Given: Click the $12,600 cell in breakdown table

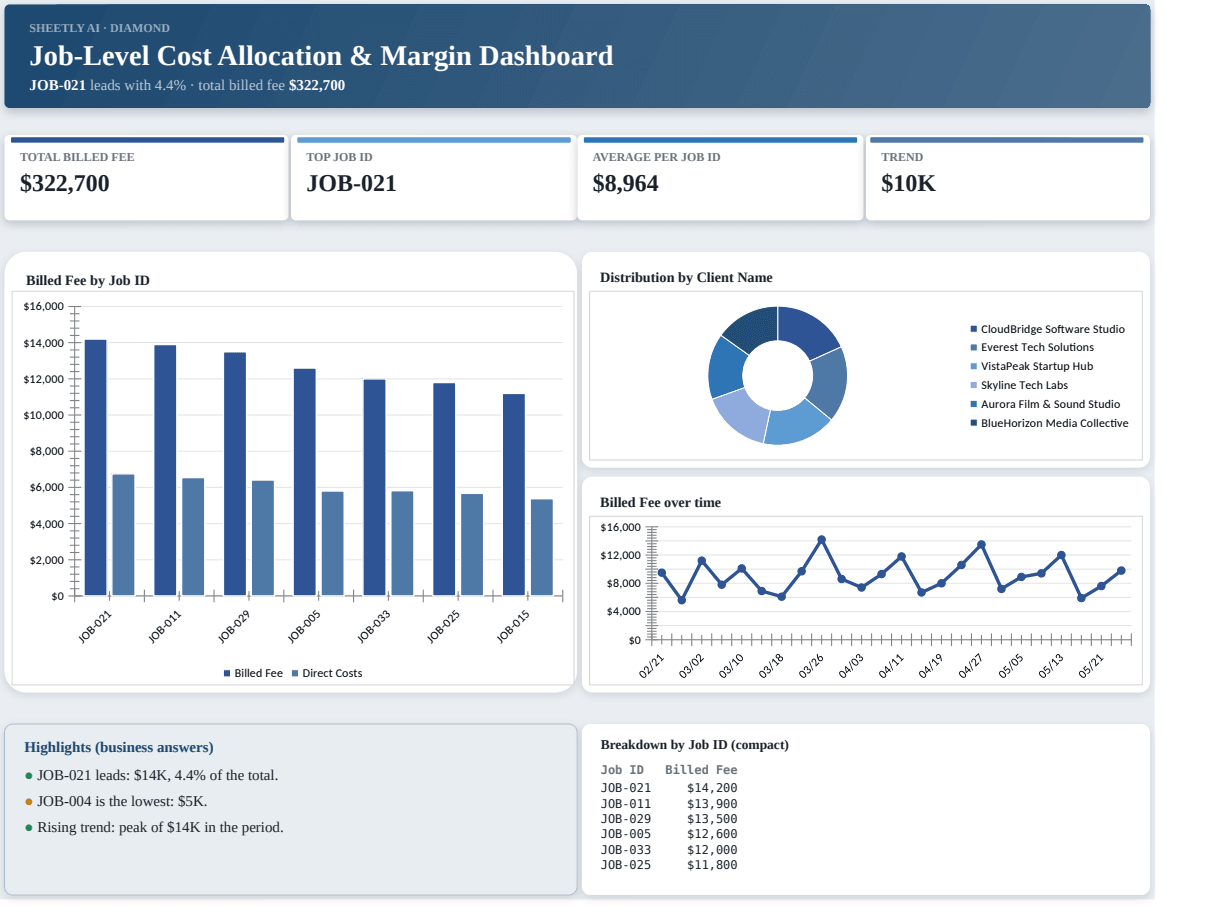Looking at the screenshot, I should [712, 834].
